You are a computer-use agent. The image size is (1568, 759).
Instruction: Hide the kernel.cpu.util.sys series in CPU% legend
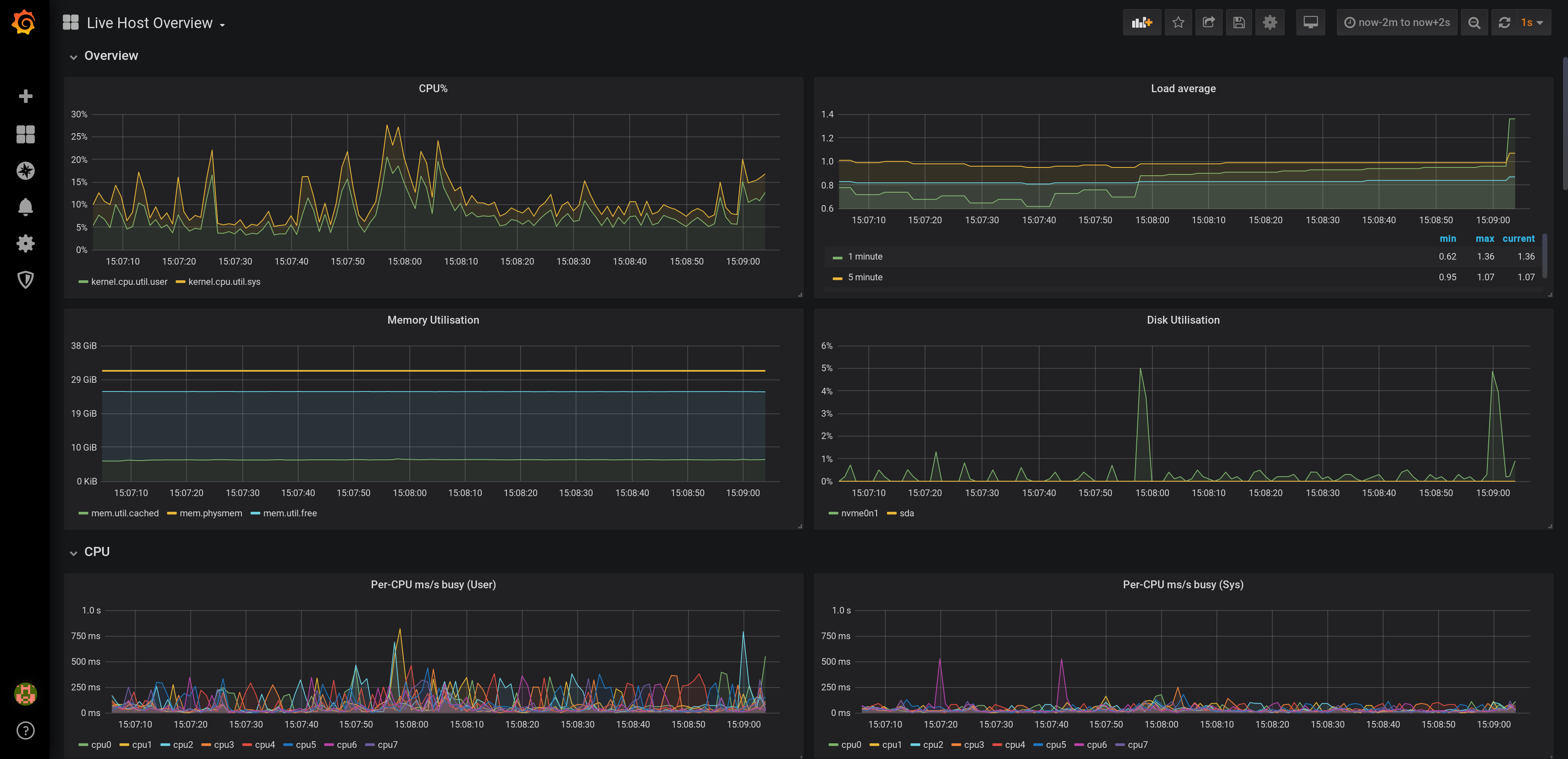tap(223, 282)
